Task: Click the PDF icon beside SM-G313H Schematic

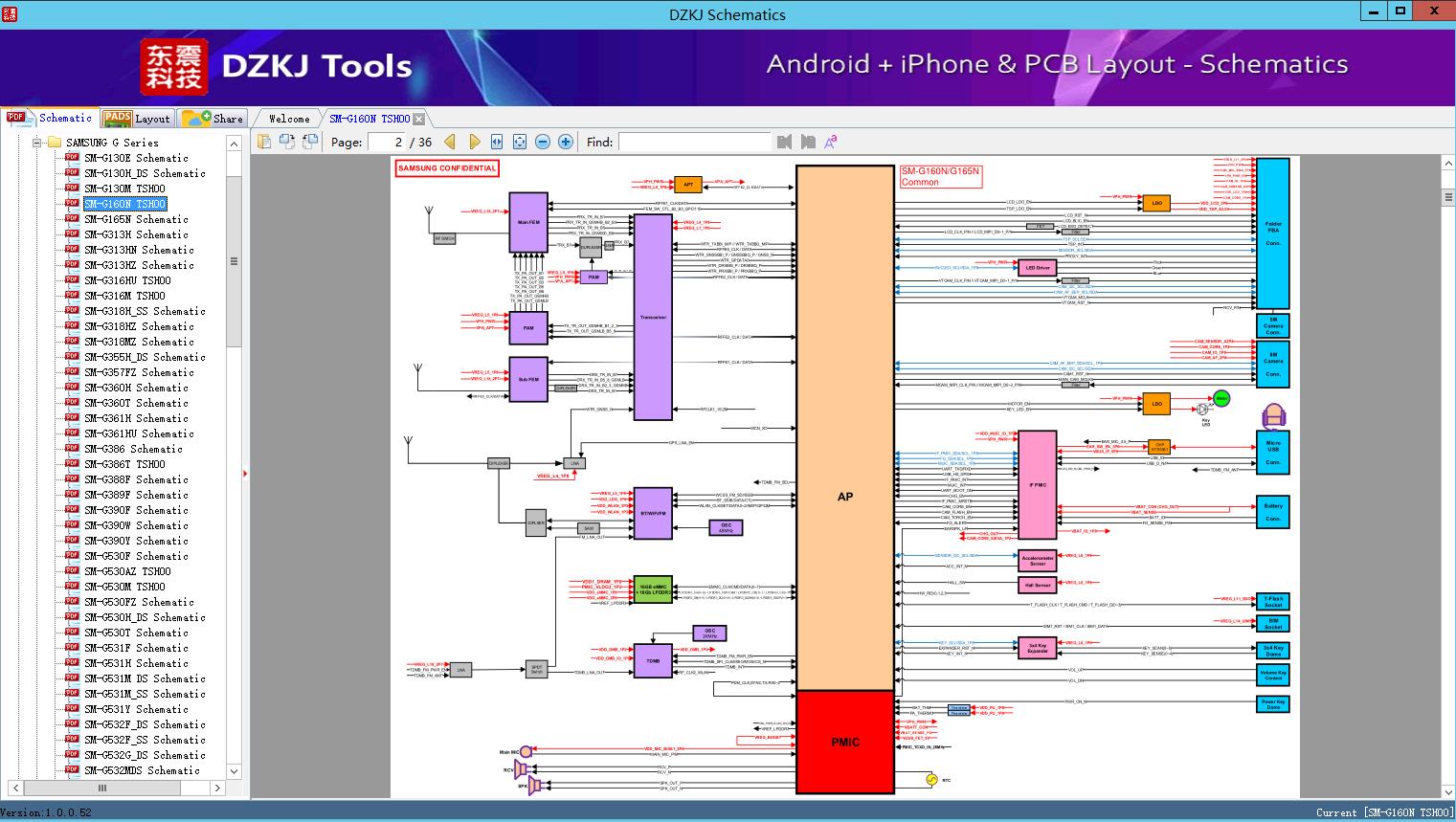Action: (x=72, y=234)
